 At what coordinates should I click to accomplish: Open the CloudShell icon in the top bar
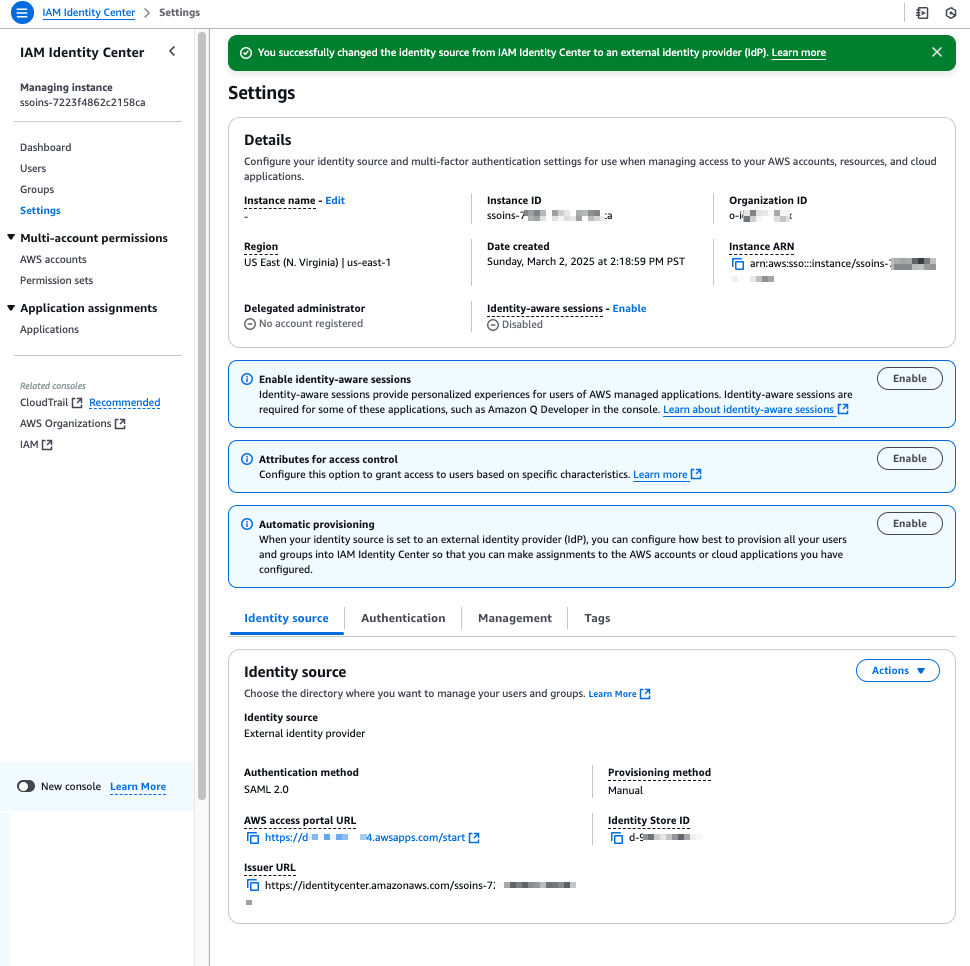click(922, 12)
